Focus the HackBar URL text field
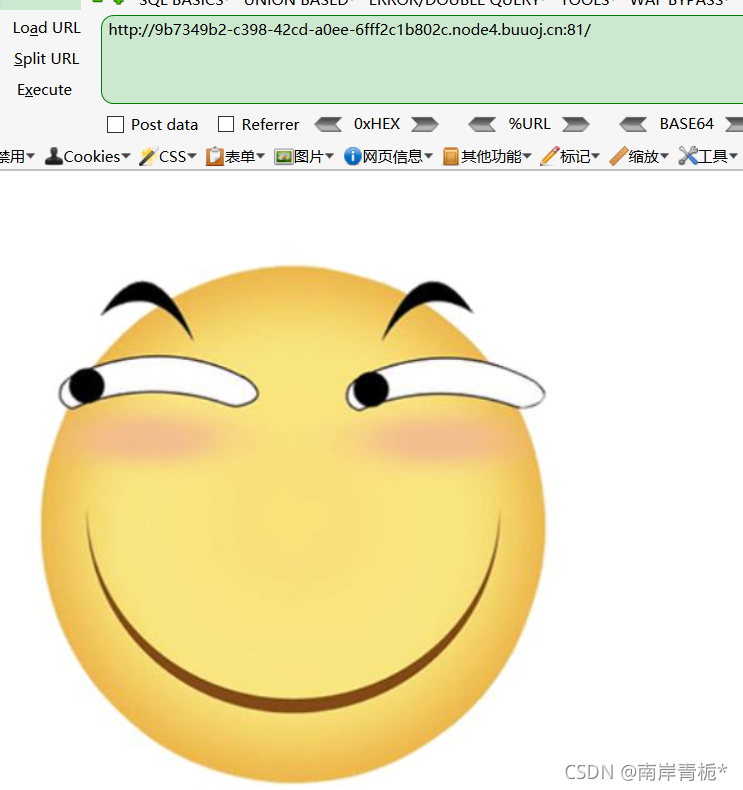The image size is (743, 790). coord(422,59)
